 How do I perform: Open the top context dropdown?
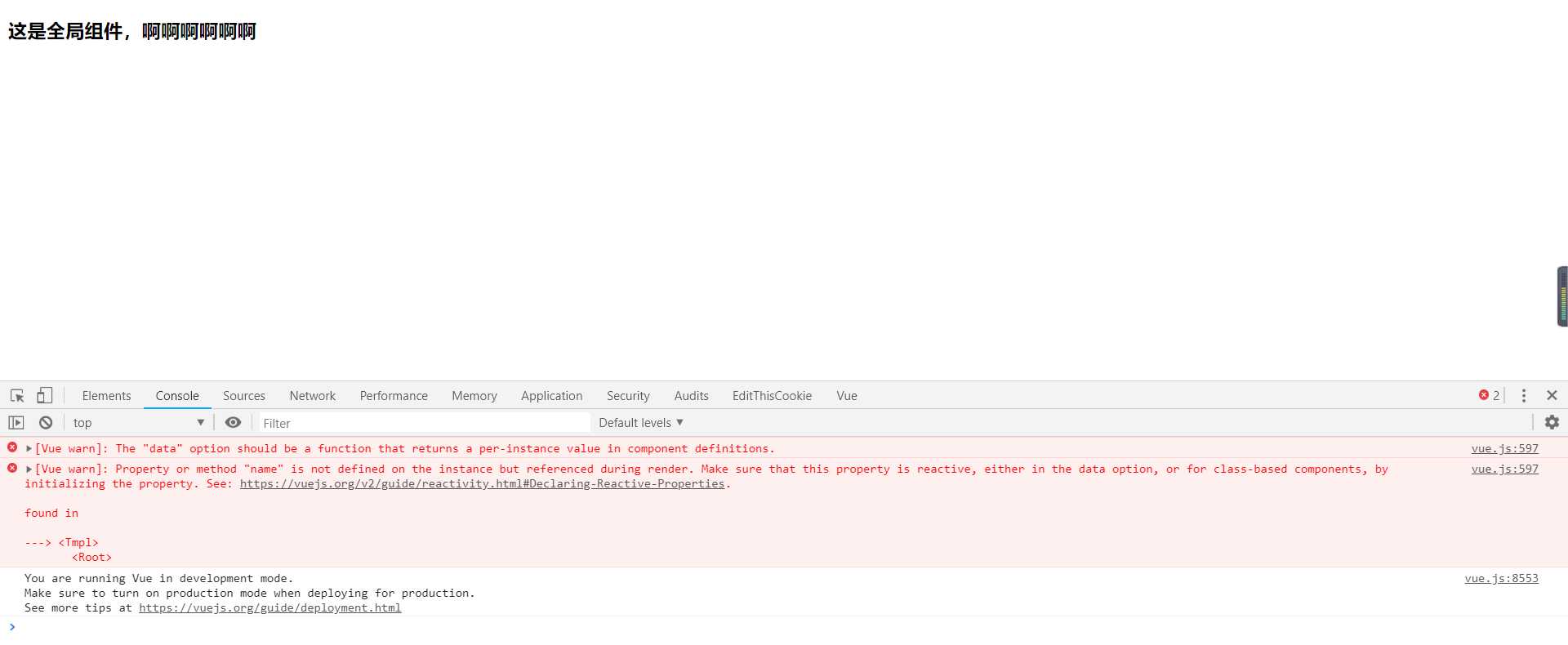pyautogui.click(x=138, y=423)
